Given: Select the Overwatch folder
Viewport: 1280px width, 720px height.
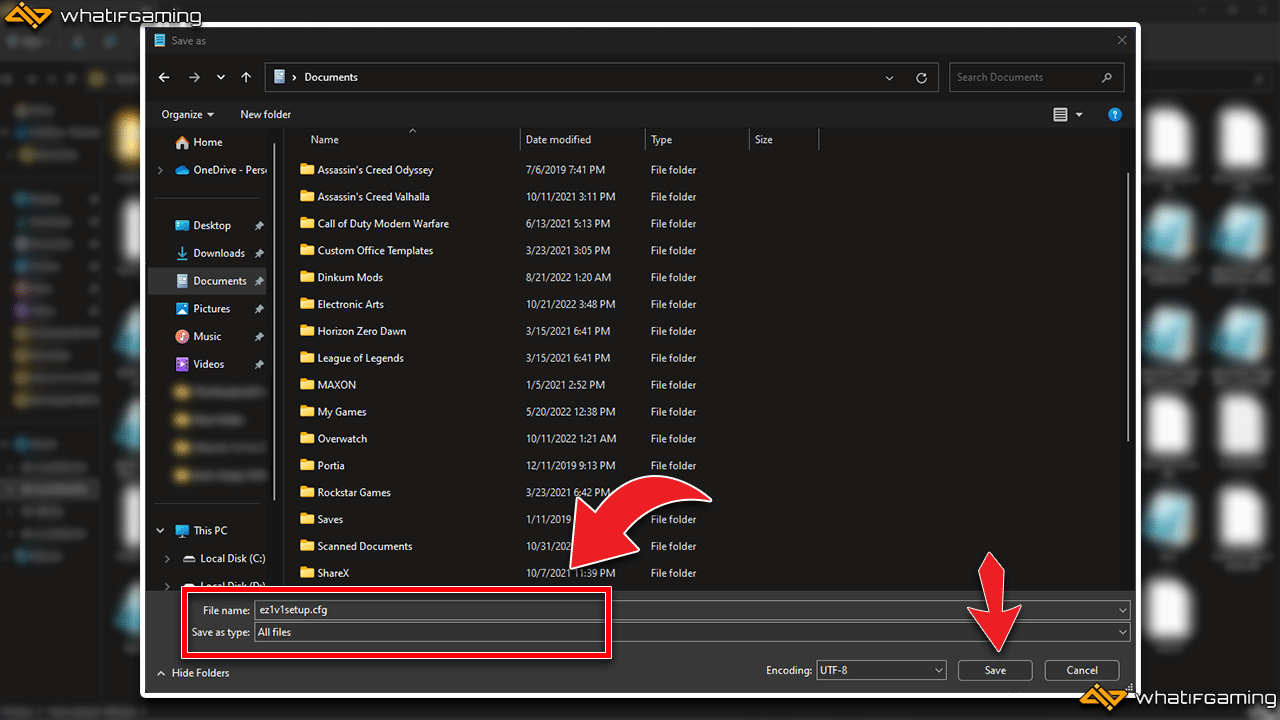Looking at the screenshot, I should pos(342,439).
